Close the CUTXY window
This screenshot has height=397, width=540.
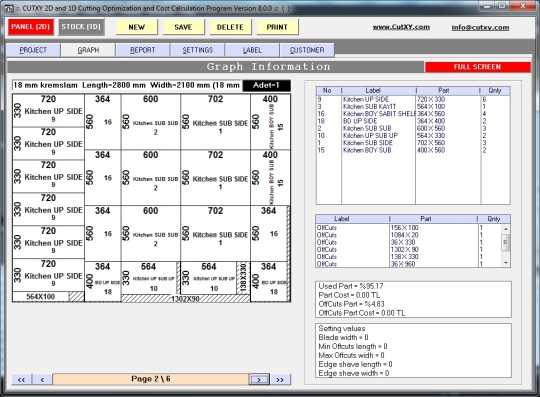(x=523, y=6)
